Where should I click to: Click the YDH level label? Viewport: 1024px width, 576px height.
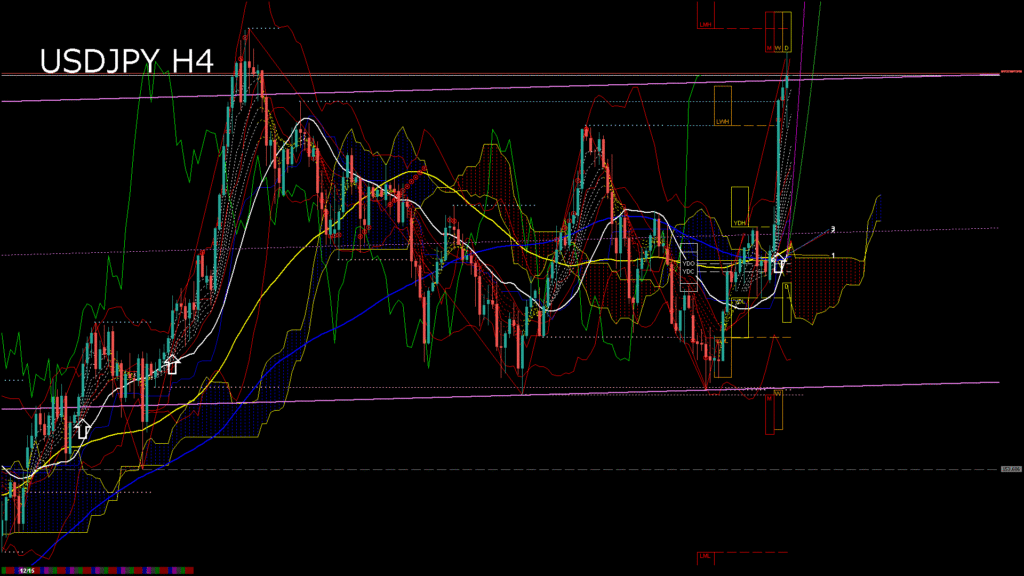pos(739,222)
